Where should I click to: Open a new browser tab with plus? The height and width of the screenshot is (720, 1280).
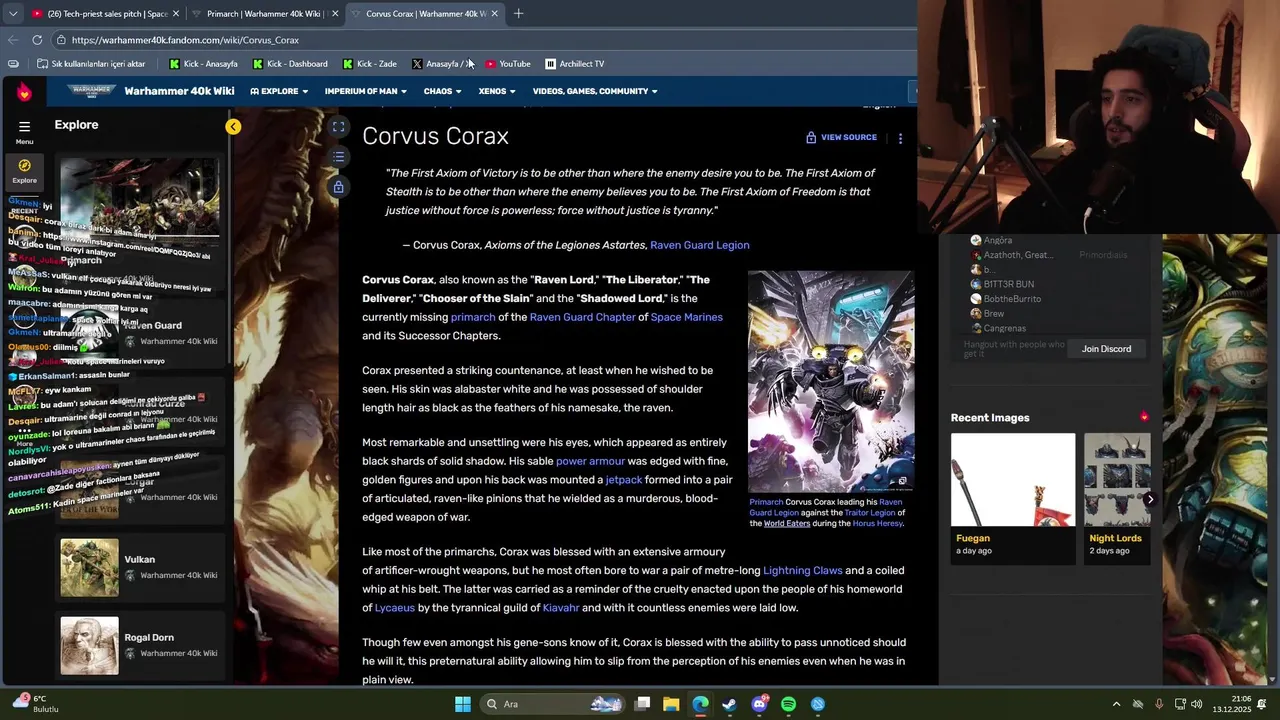519,13
